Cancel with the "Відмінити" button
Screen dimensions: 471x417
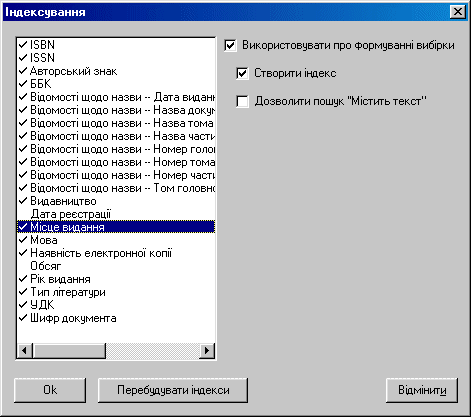(422, 390)
